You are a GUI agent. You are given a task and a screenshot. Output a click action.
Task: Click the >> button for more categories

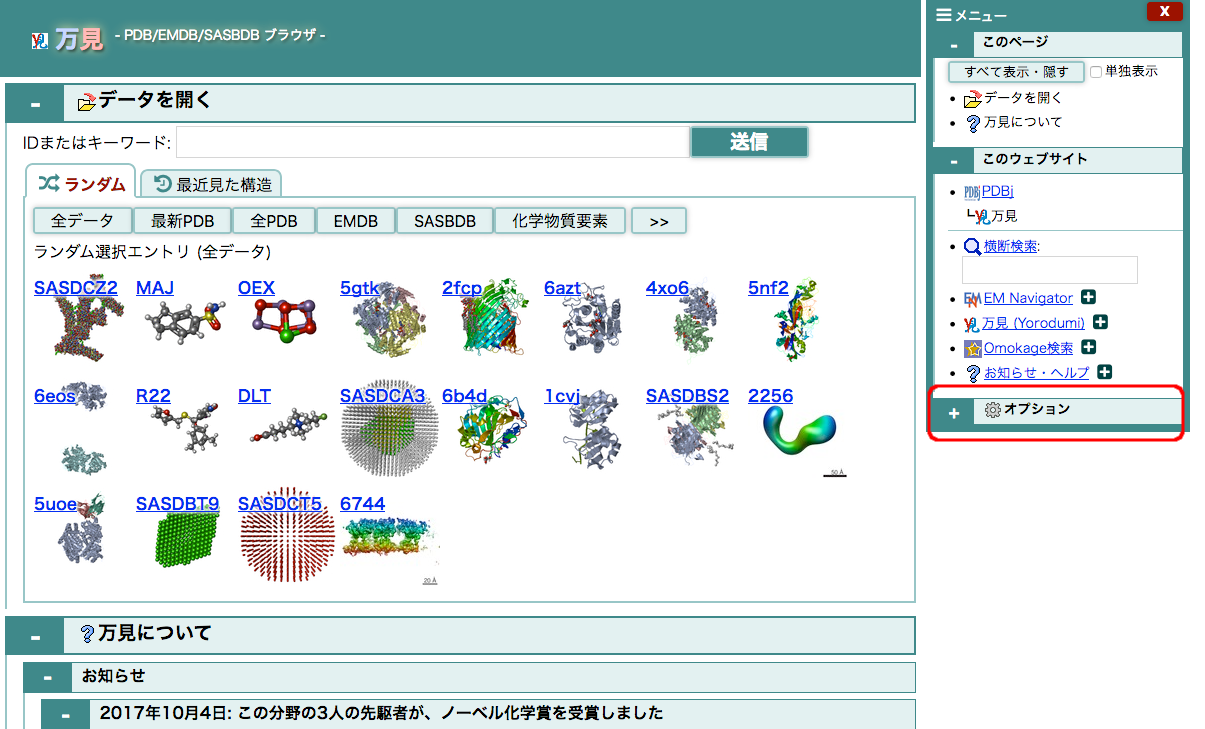pyautogui.click(x=658, y=220)
